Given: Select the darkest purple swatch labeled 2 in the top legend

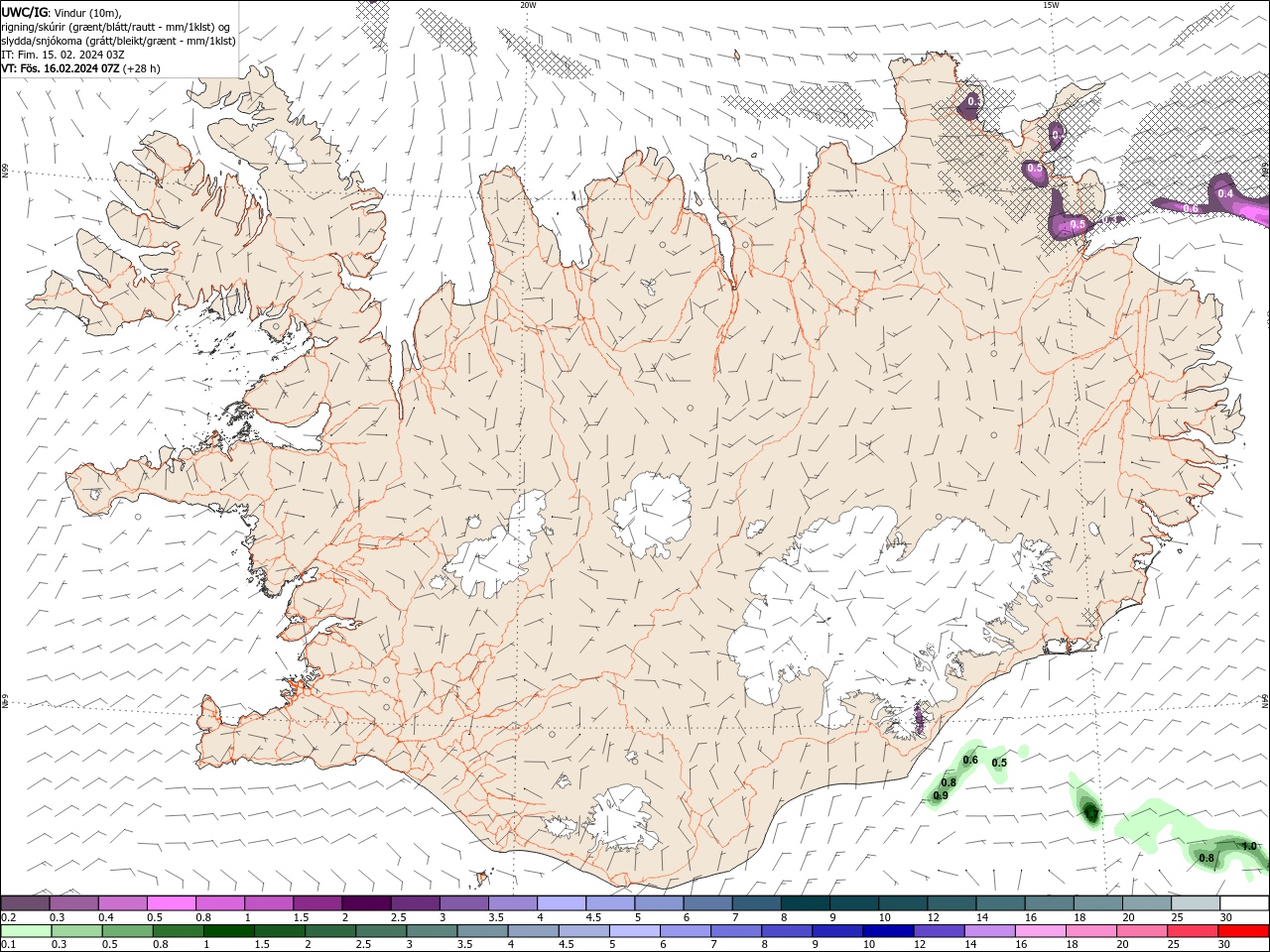Looking at the screenshot, I should (366, 902).
